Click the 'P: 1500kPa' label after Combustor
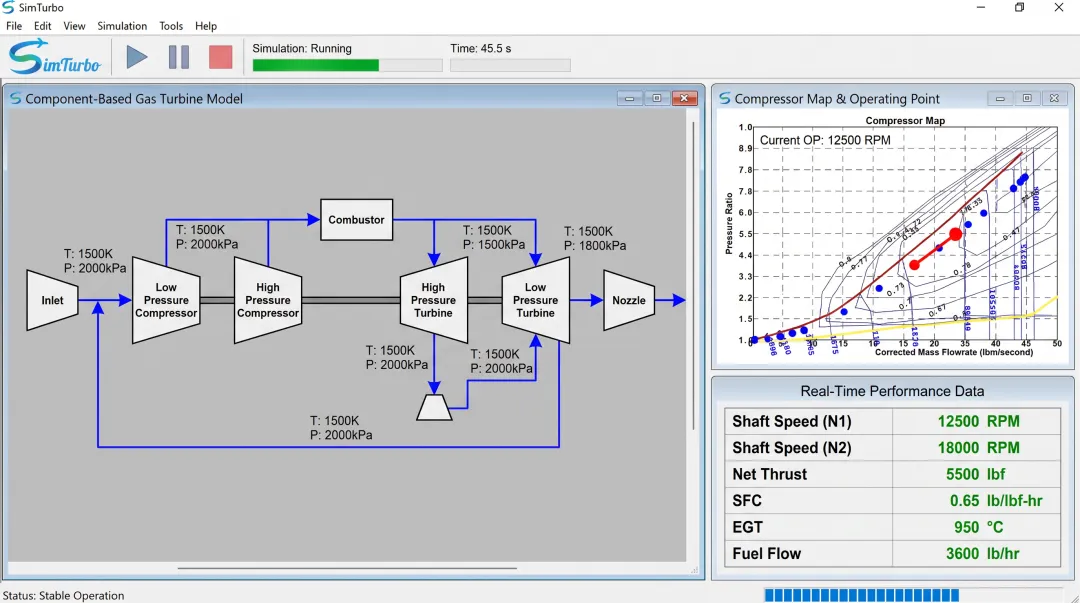The width and height of the screenshot is (1080, 603). (494, 244)
